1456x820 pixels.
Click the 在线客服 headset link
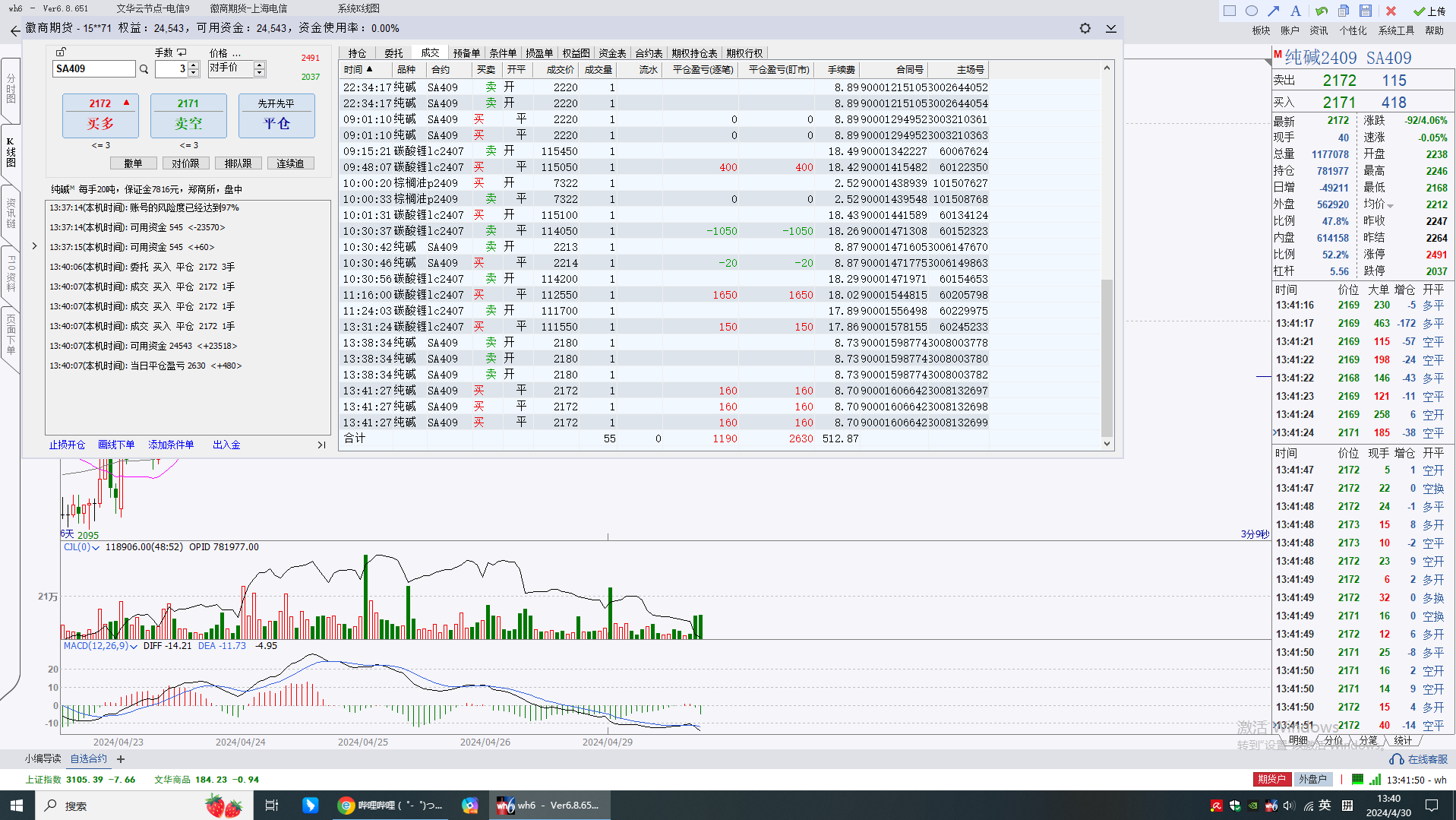click(x=1419, y=759)
